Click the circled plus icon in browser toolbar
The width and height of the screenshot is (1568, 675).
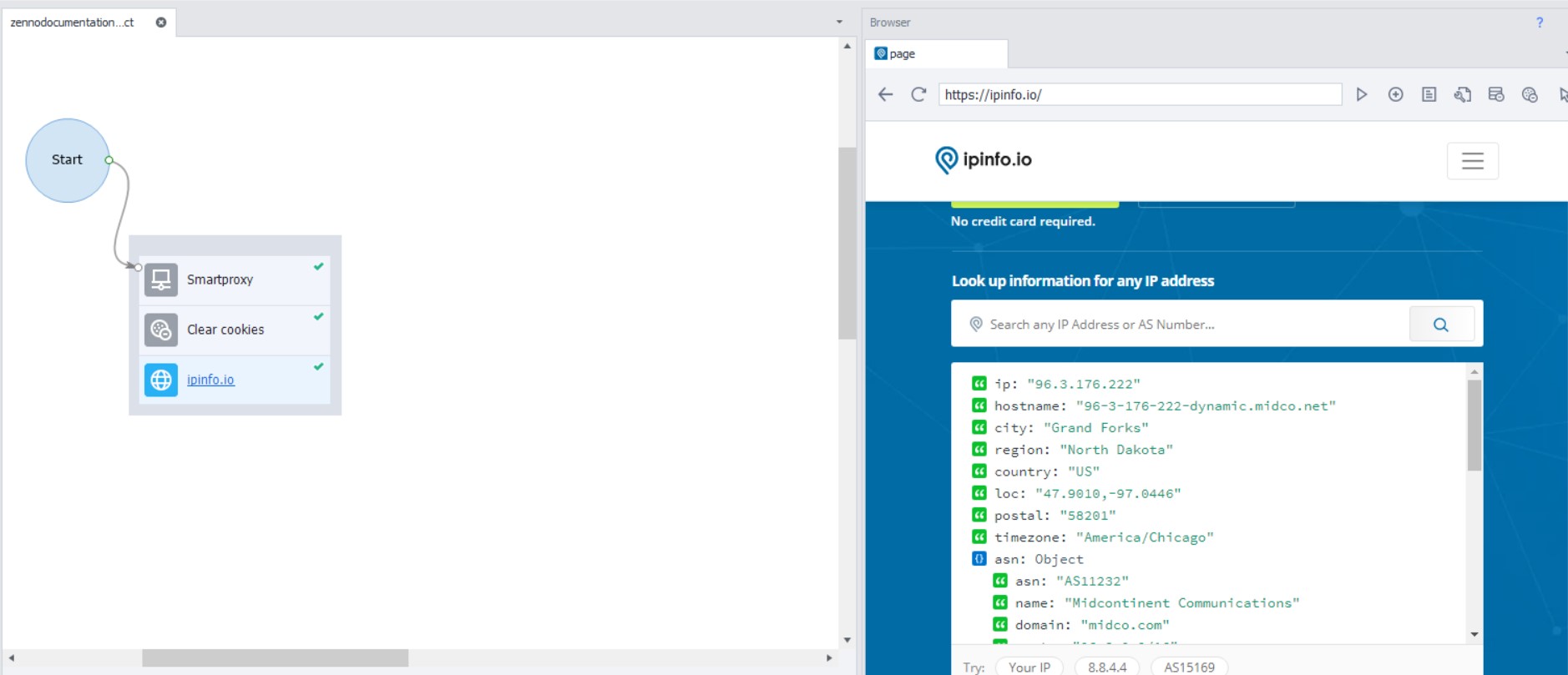click(x=1395, y=94)
